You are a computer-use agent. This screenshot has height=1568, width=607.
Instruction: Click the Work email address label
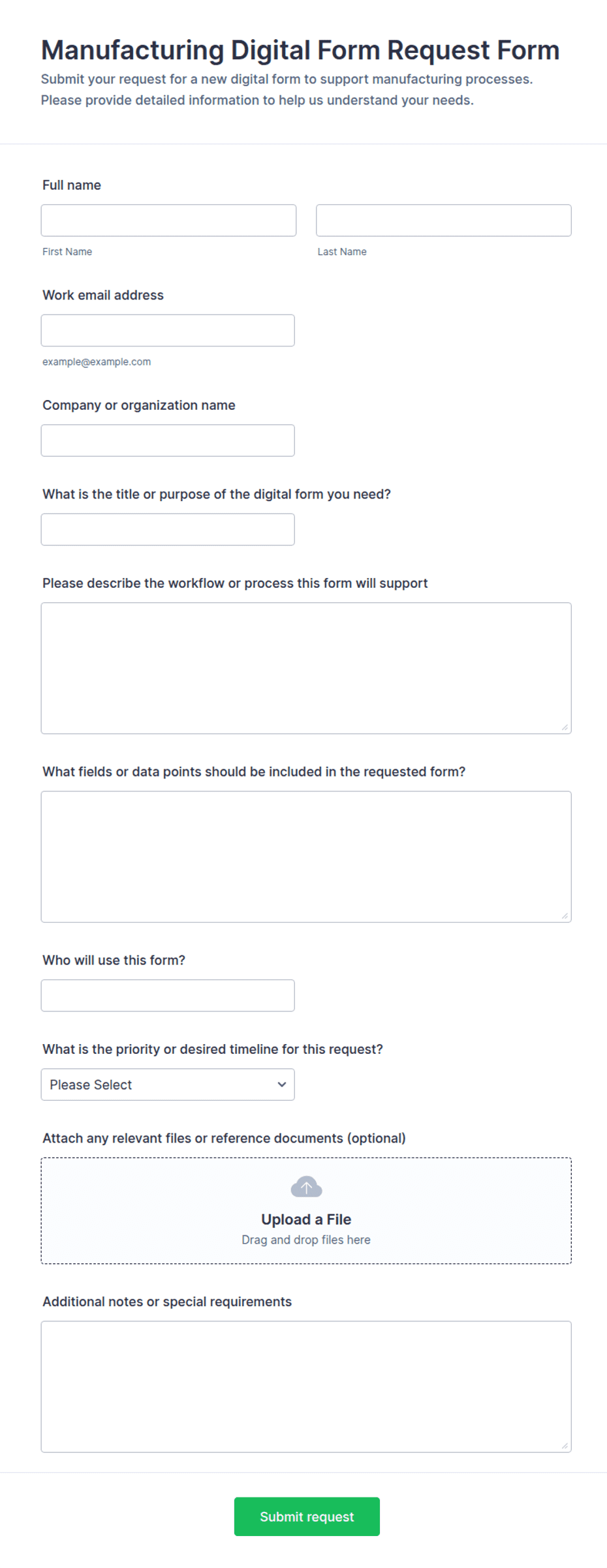(103, 295)
